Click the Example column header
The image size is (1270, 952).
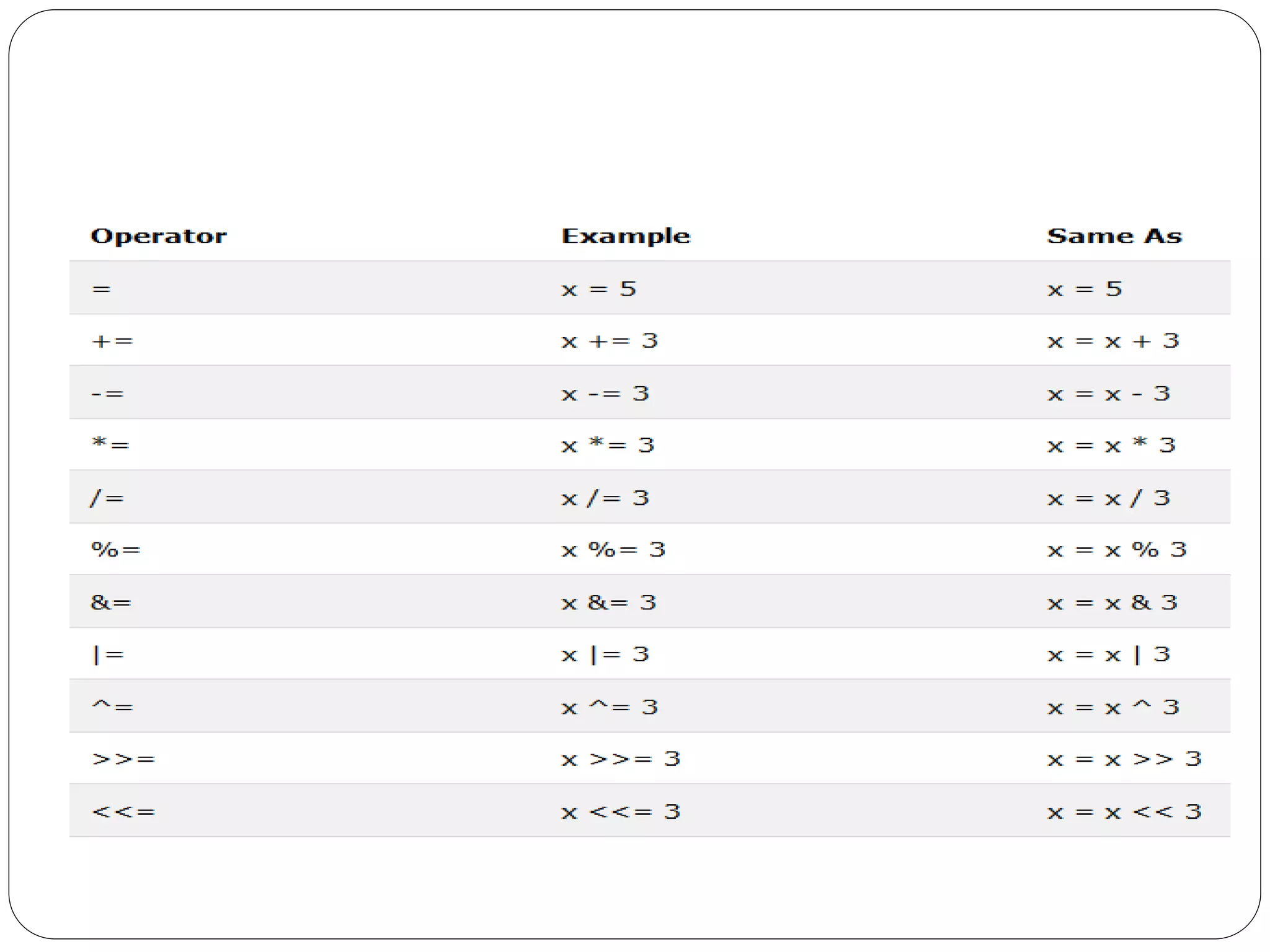pos(625,236)
